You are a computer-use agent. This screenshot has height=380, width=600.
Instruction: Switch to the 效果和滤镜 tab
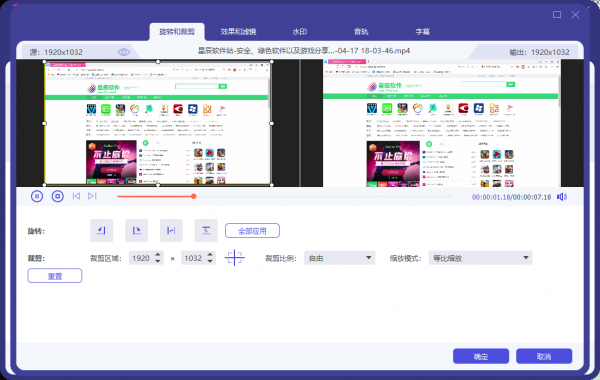238,32
